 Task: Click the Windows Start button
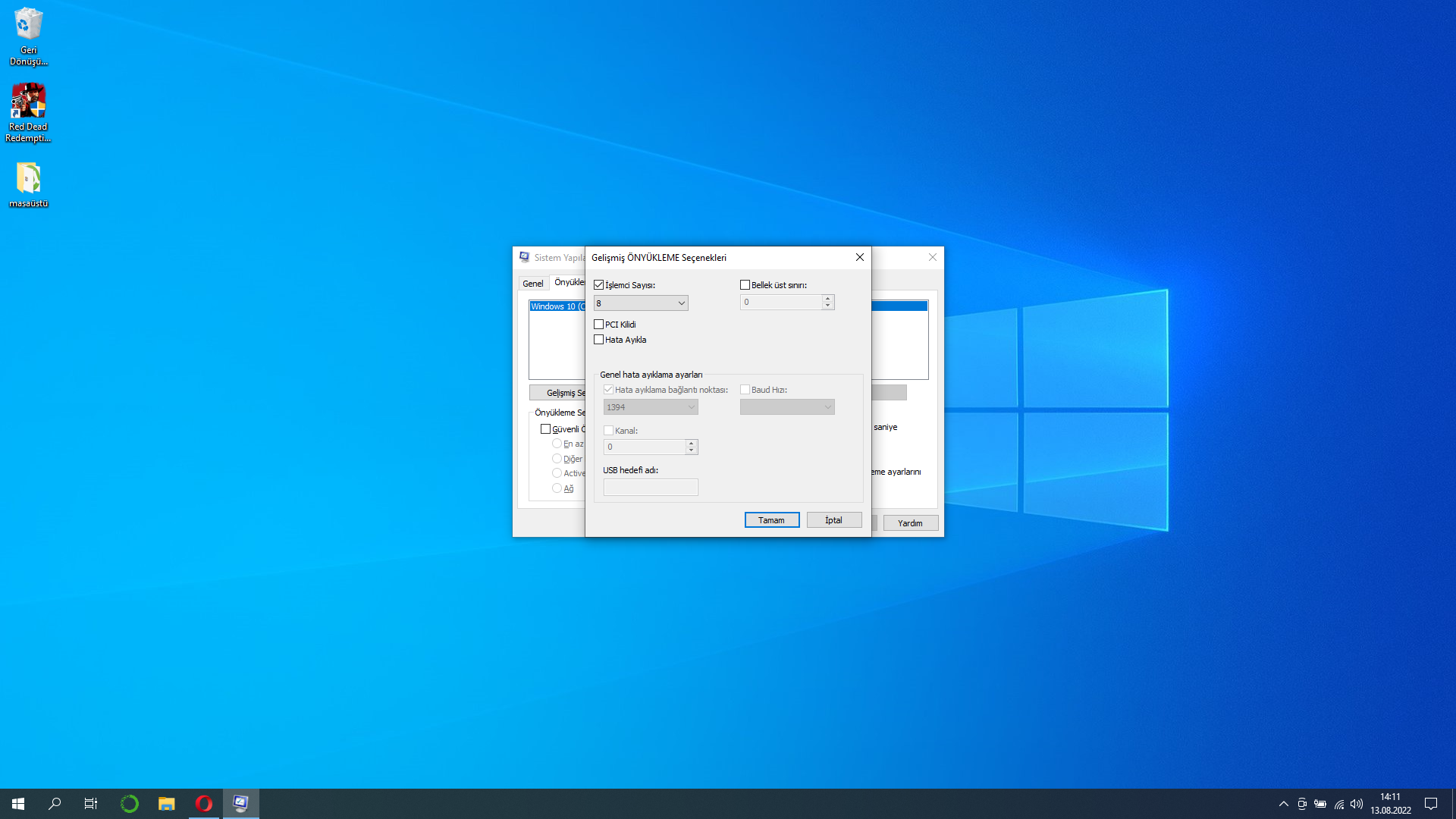click(18, 804)
